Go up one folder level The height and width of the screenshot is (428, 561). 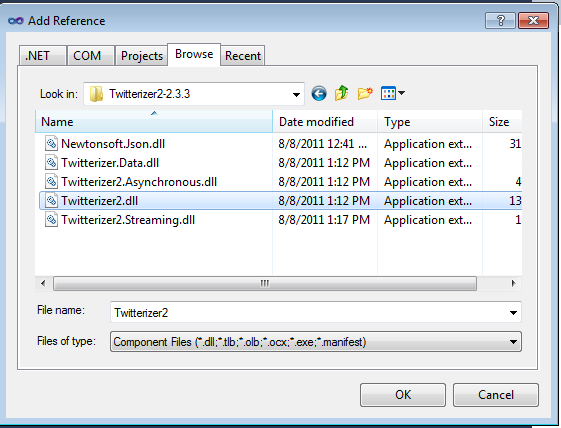point(342,93)
